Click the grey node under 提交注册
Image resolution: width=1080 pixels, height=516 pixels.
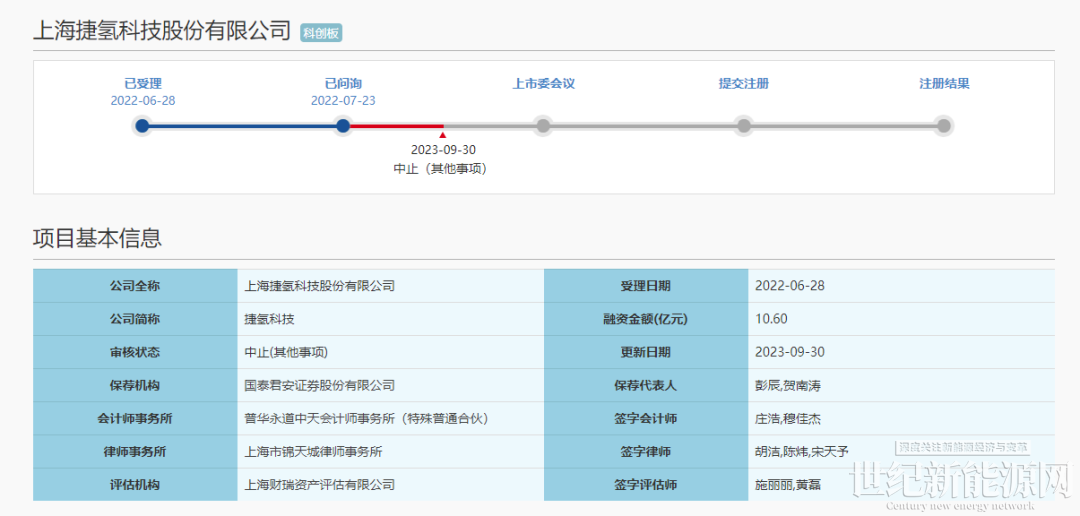coord(744,126)
